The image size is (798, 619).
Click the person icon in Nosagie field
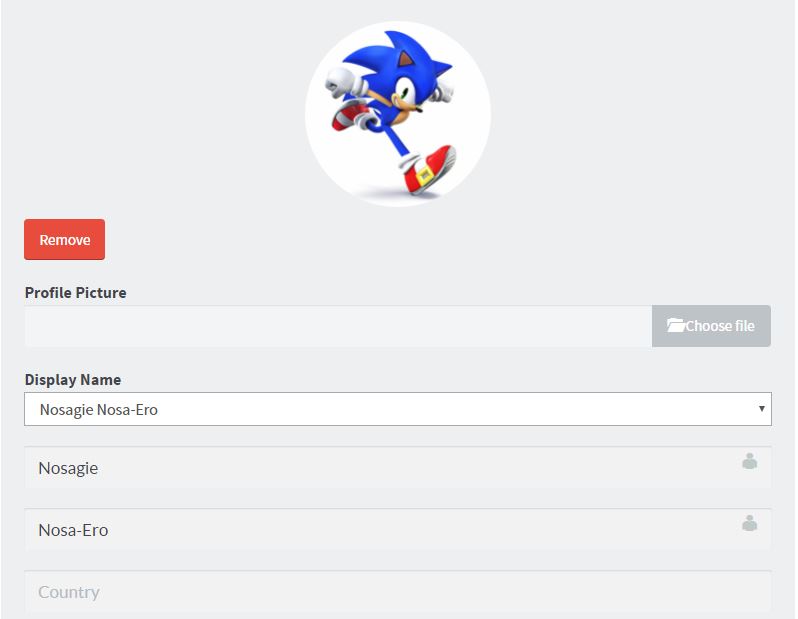[749, 461]
